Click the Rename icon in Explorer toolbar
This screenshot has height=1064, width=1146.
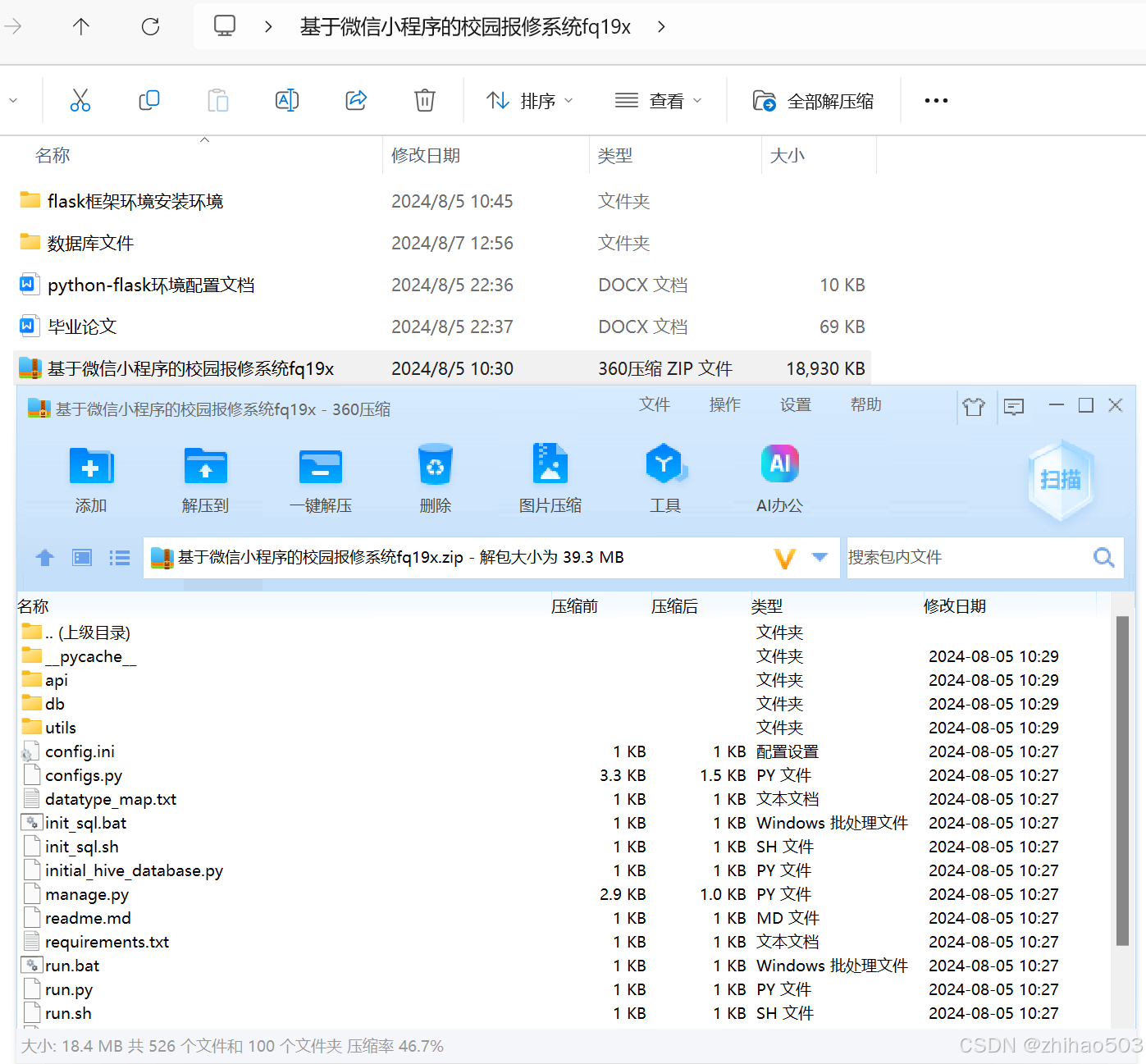point(286,99)
